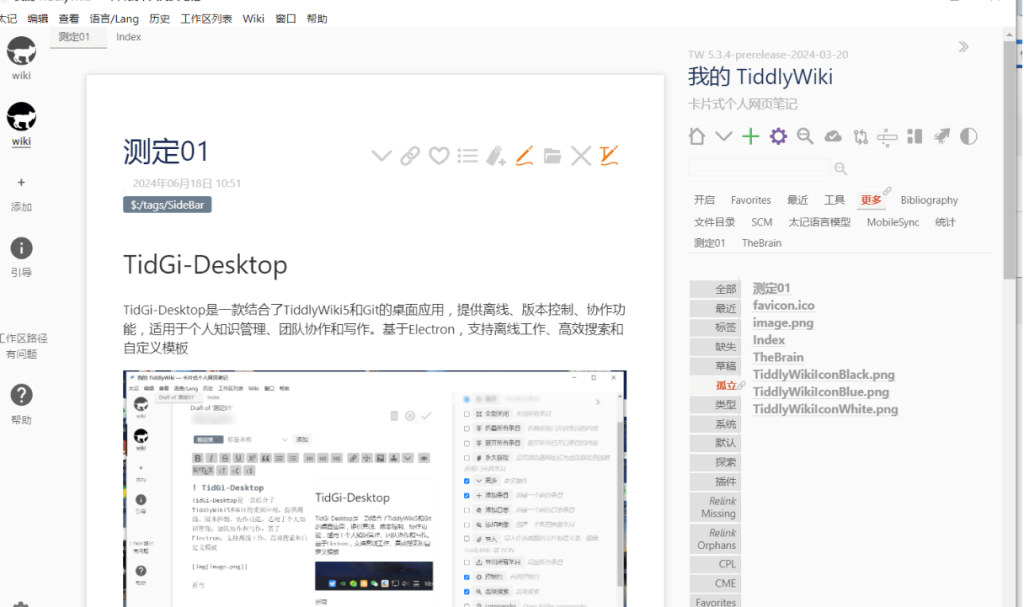Switch layout with the panels icon
This screenshot has width=1024, height=607.
(x=914, y=136)
